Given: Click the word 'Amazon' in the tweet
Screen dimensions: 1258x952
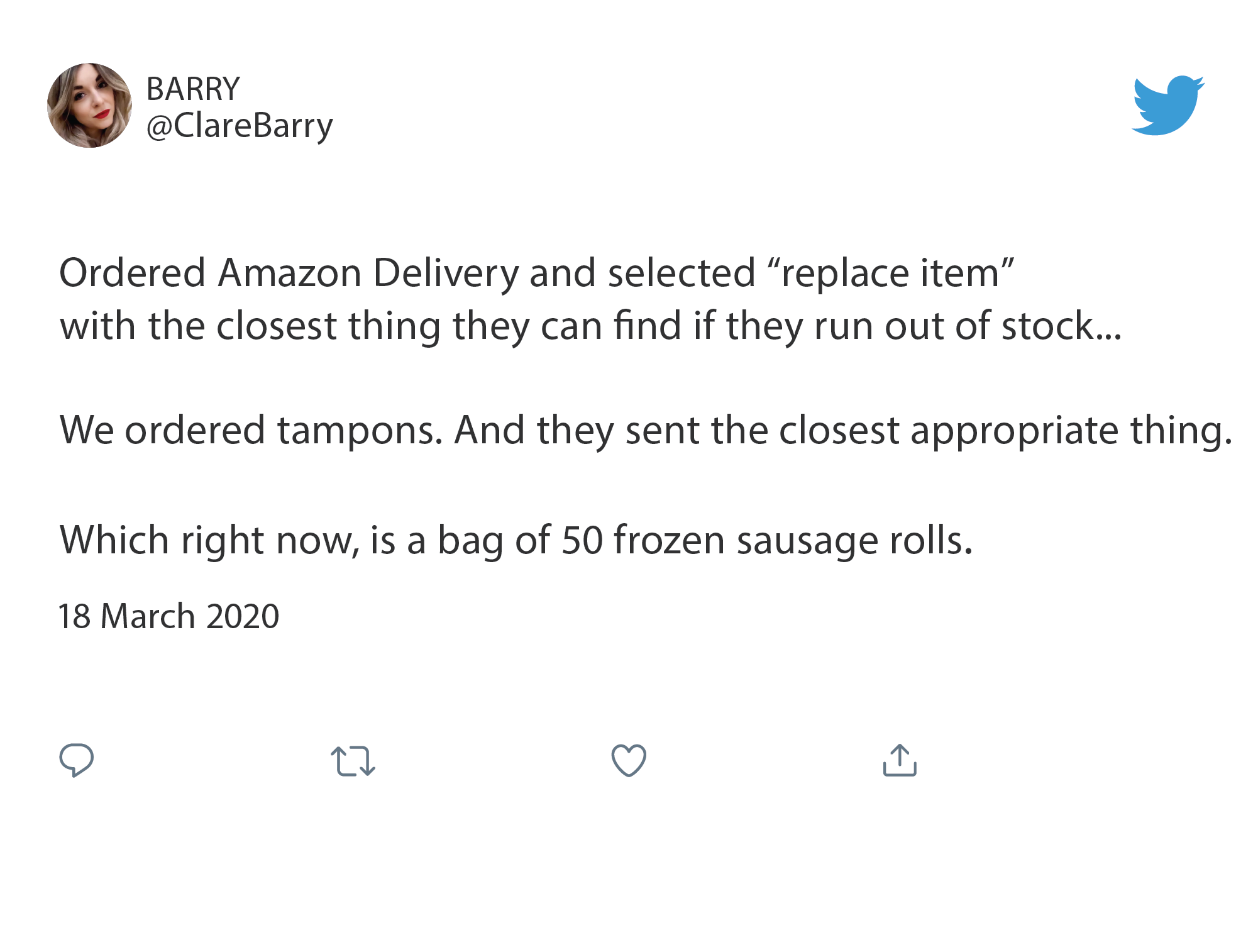Looking at the screenshot, I should click(290, 274).
